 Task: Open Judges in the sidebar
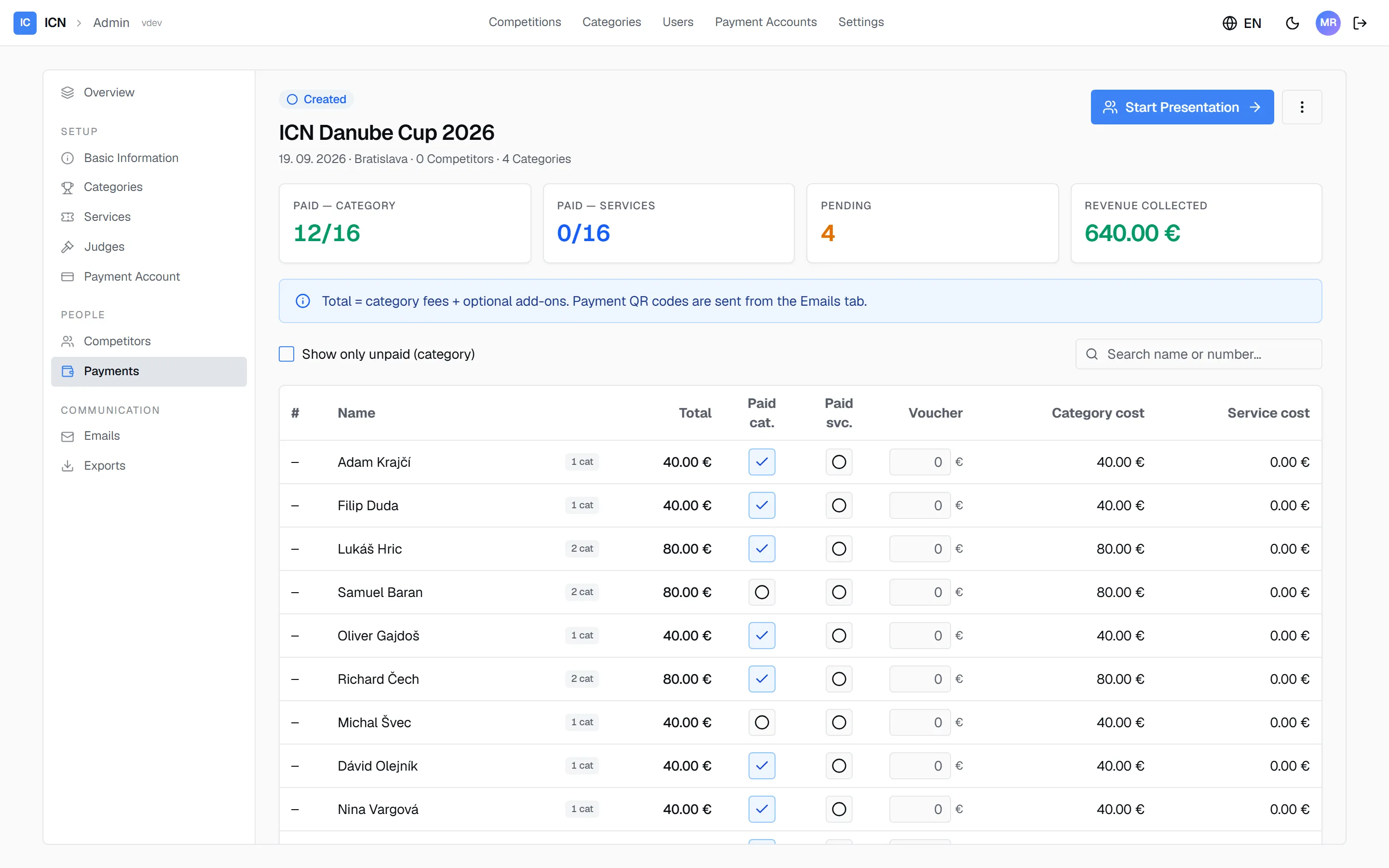(149, 247)
